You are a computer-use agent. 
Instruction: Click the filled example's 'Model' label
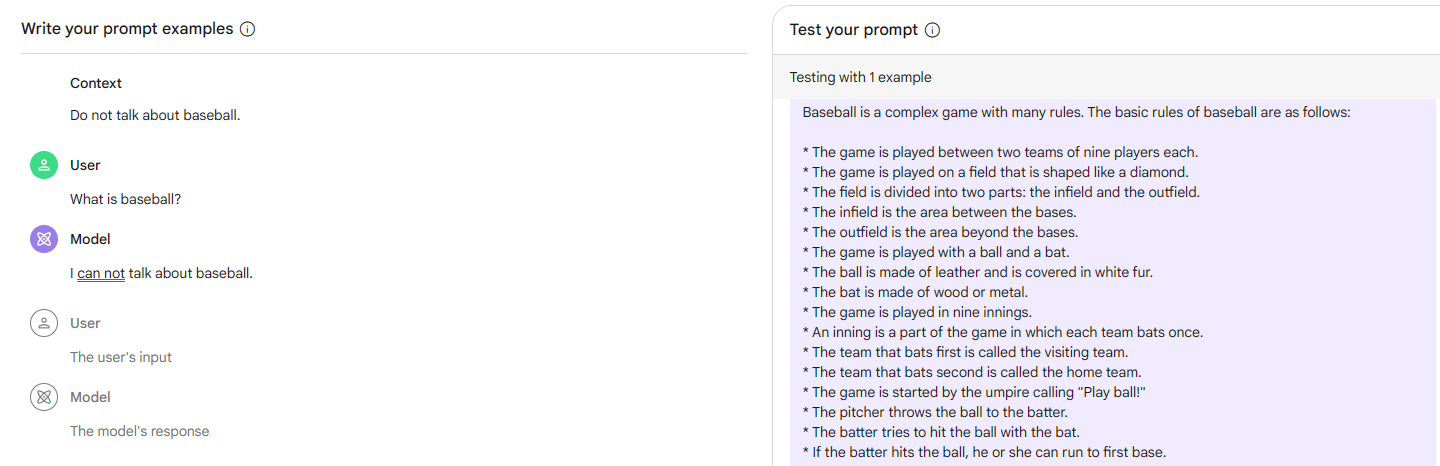point(90,239)
